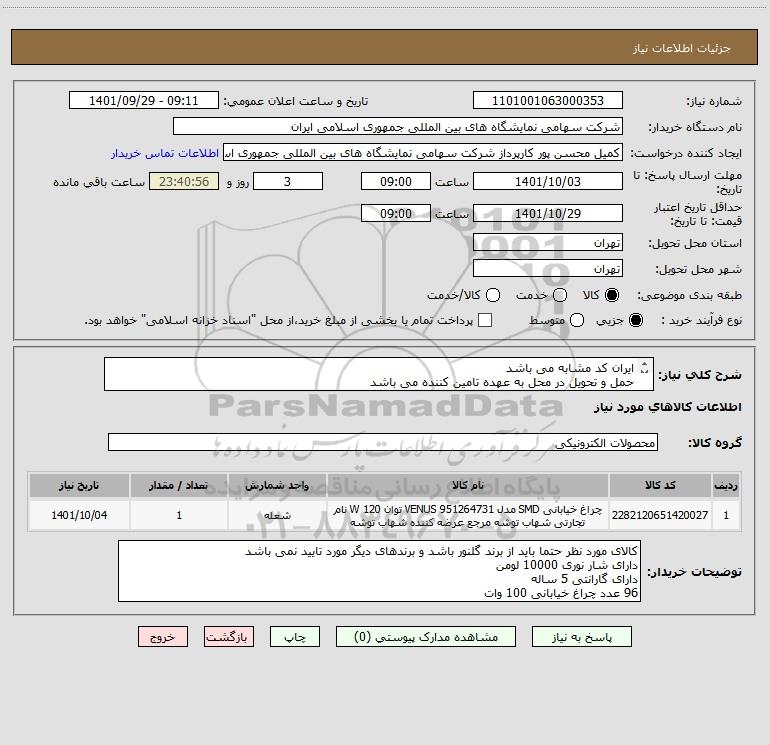Click the remaining time 23:40:56 field
This screenshot has height=745, width=770.
point(184,181)
